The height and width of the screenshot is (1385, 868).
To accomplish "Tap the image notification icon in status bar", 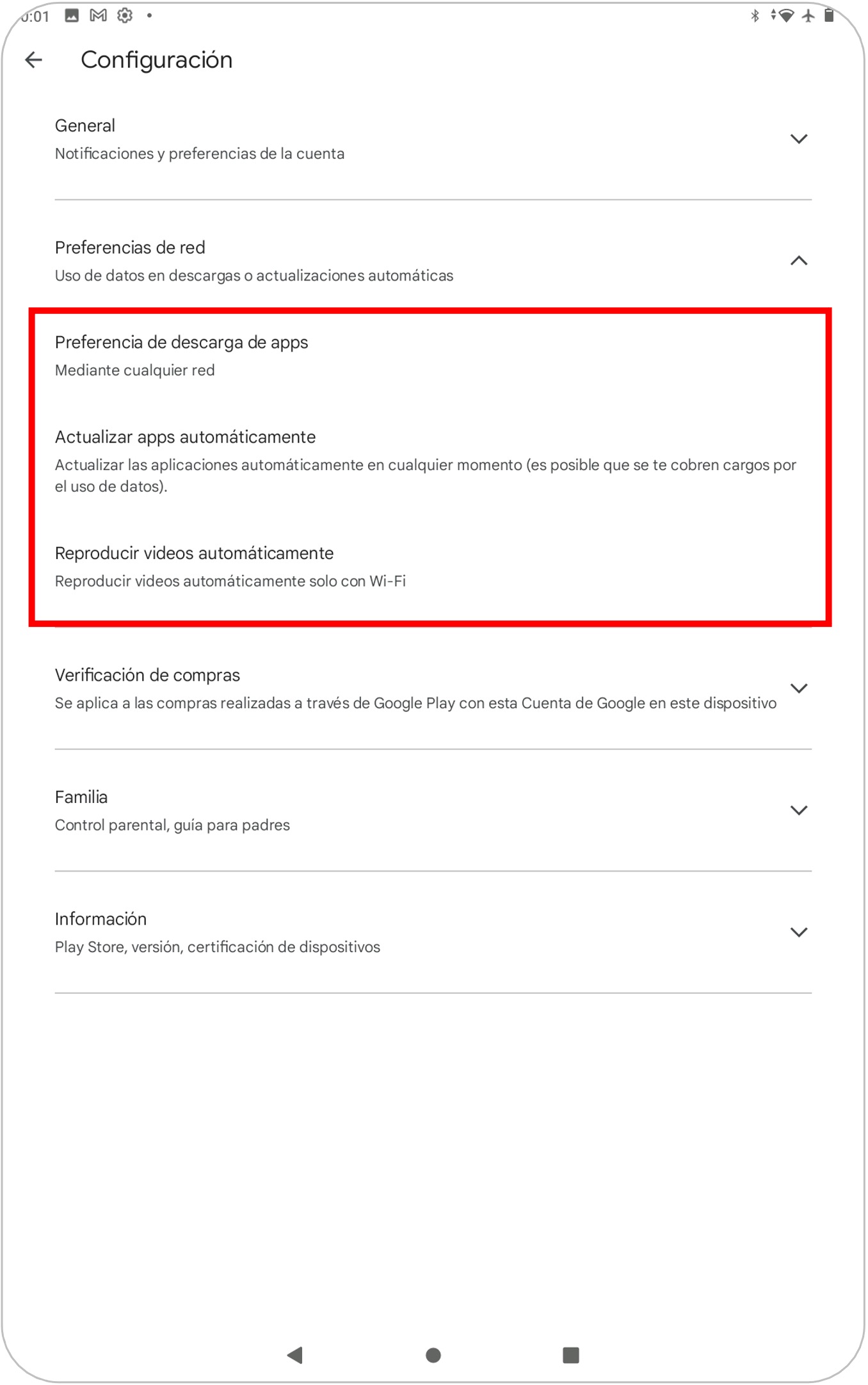I will (72, 15).
